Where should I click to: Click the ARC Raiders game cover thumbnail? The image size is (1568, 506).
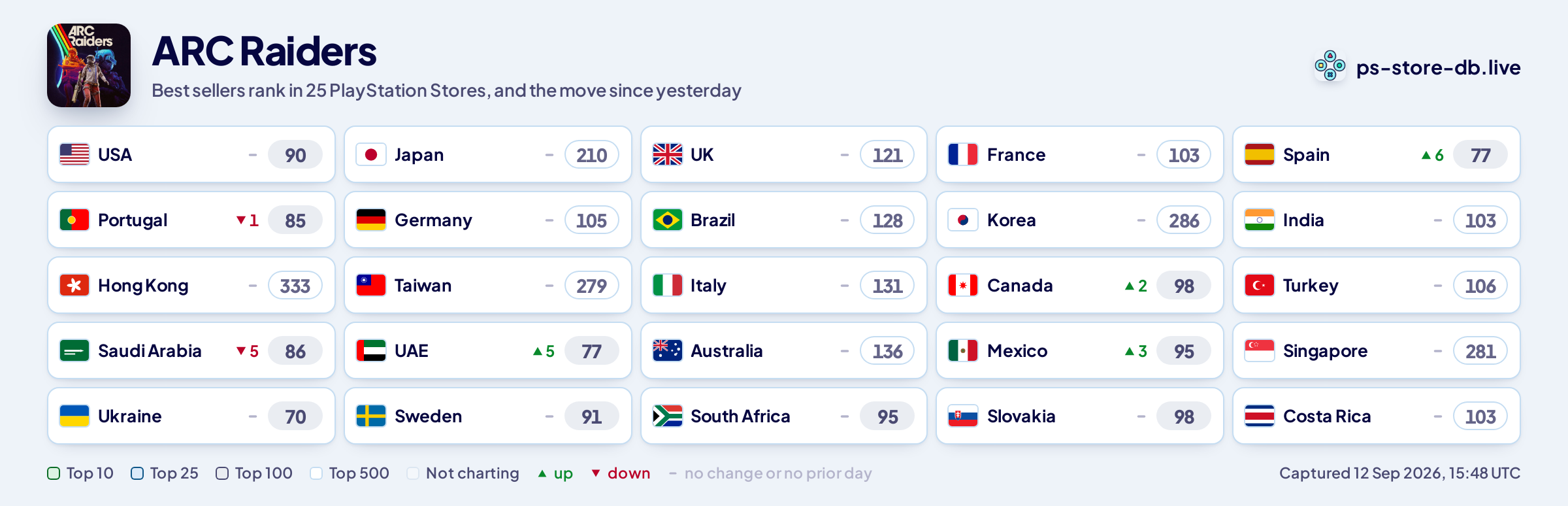pos(89,65)
